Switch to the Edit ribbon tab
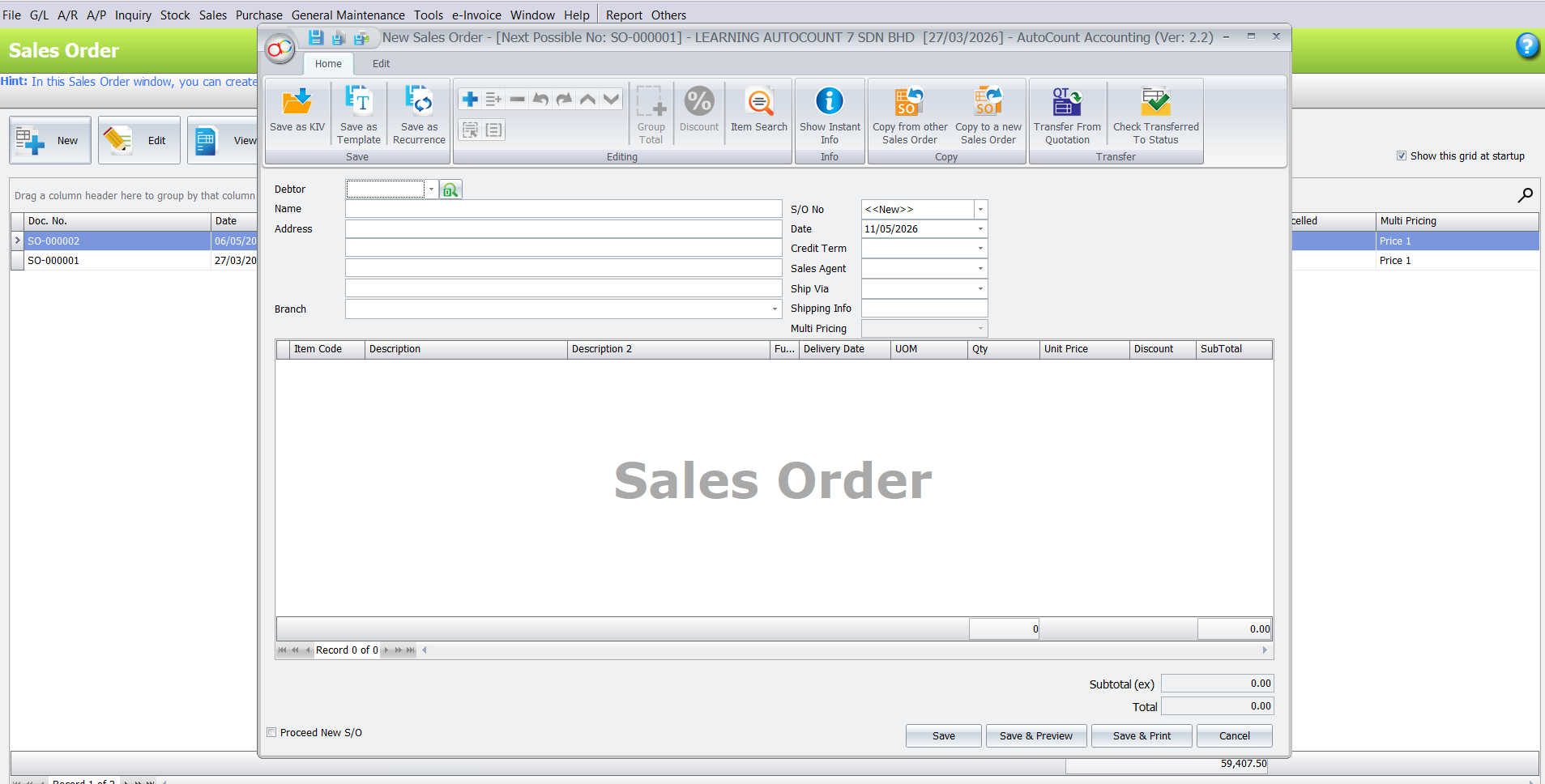This screenshot has height=784, width=1545. (381, 64)
